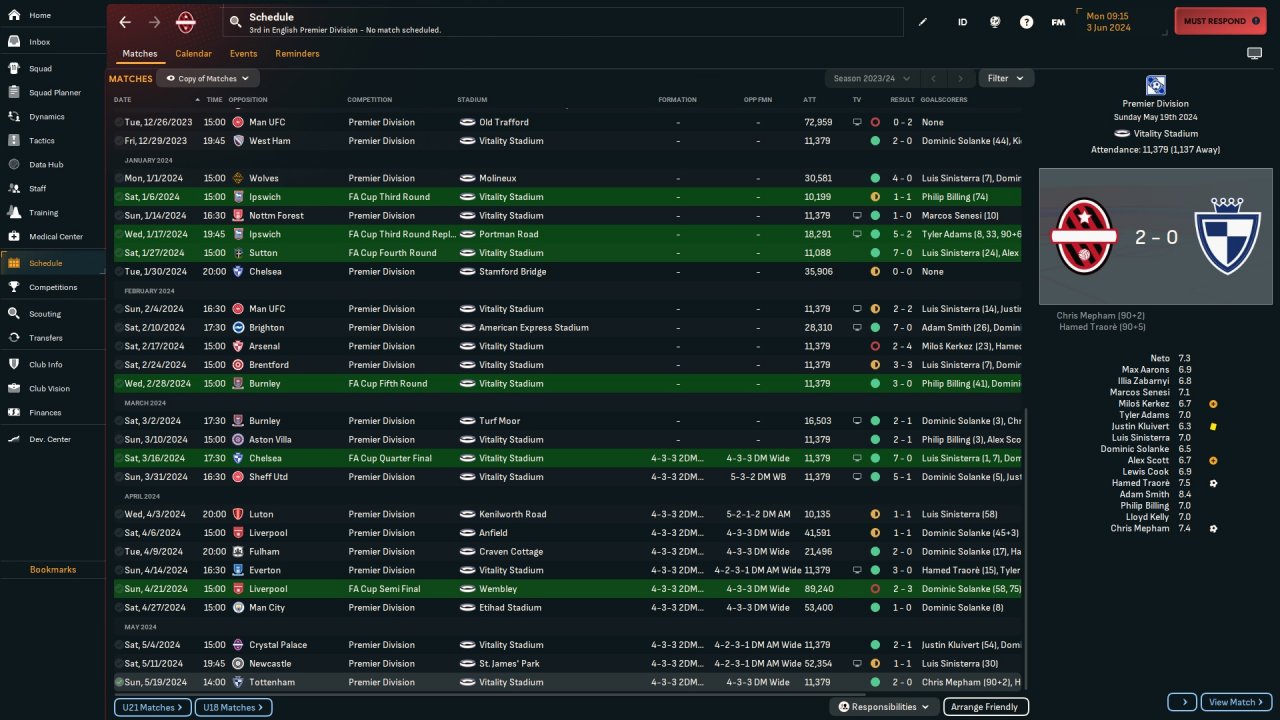Open the ID icon in the top bar
This screenshot has height=720, width=1280.
[962, 22]
